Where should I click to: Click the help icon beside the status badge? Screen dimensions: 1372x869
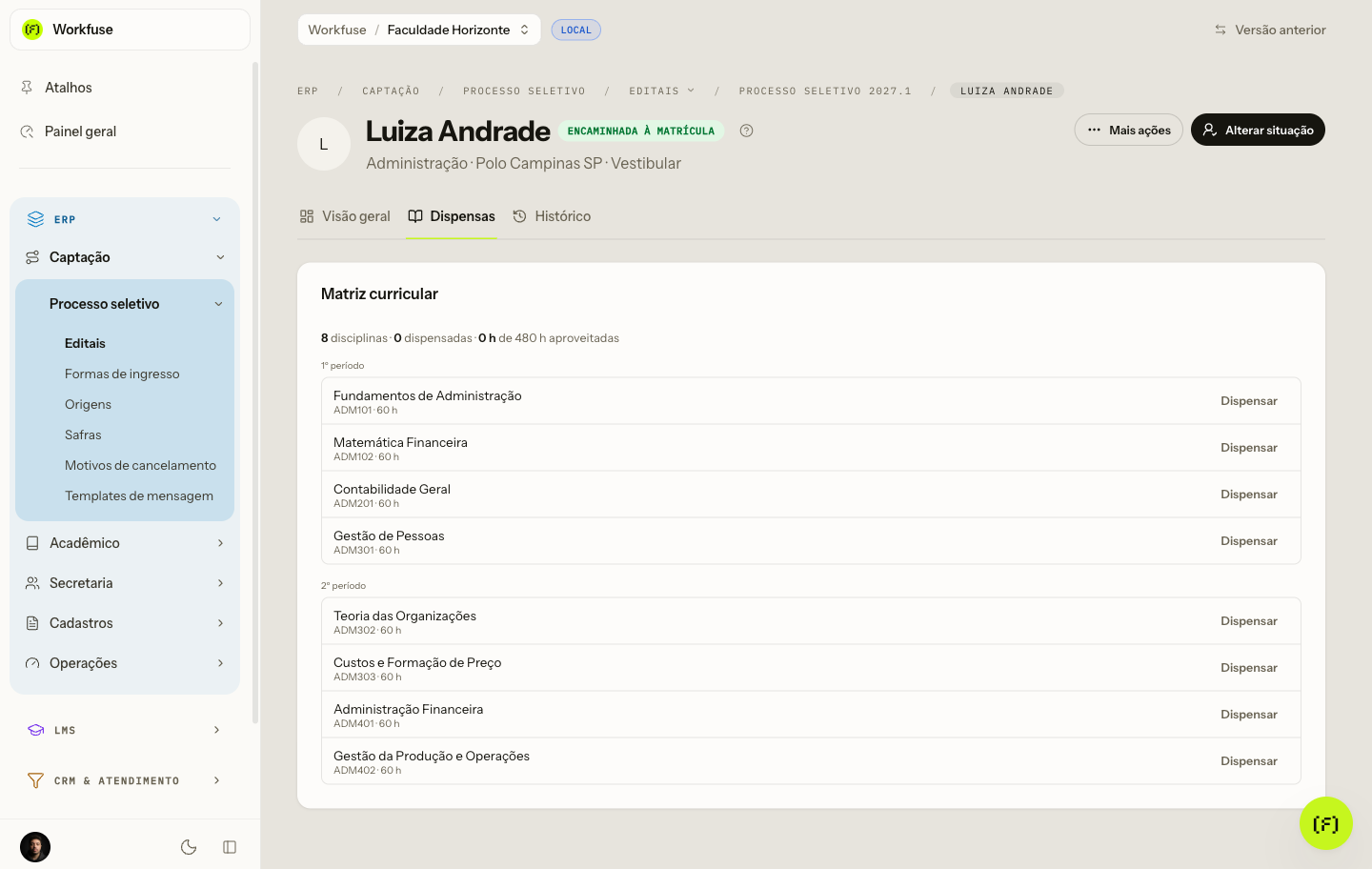coord(746,131)
